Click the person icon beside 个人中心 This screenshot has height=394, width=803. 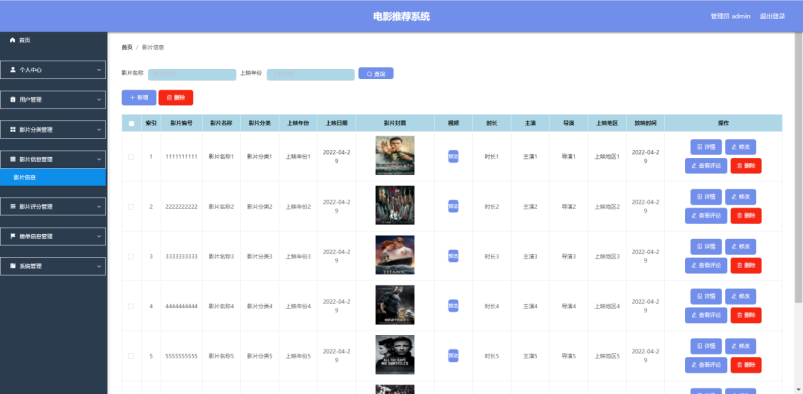click(x=13, y=70)
